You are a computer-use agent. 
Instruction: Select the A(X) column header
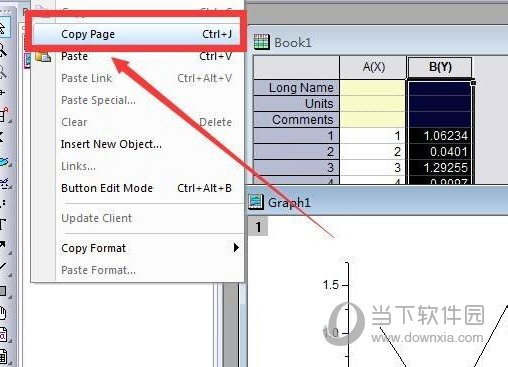point(373,67)
